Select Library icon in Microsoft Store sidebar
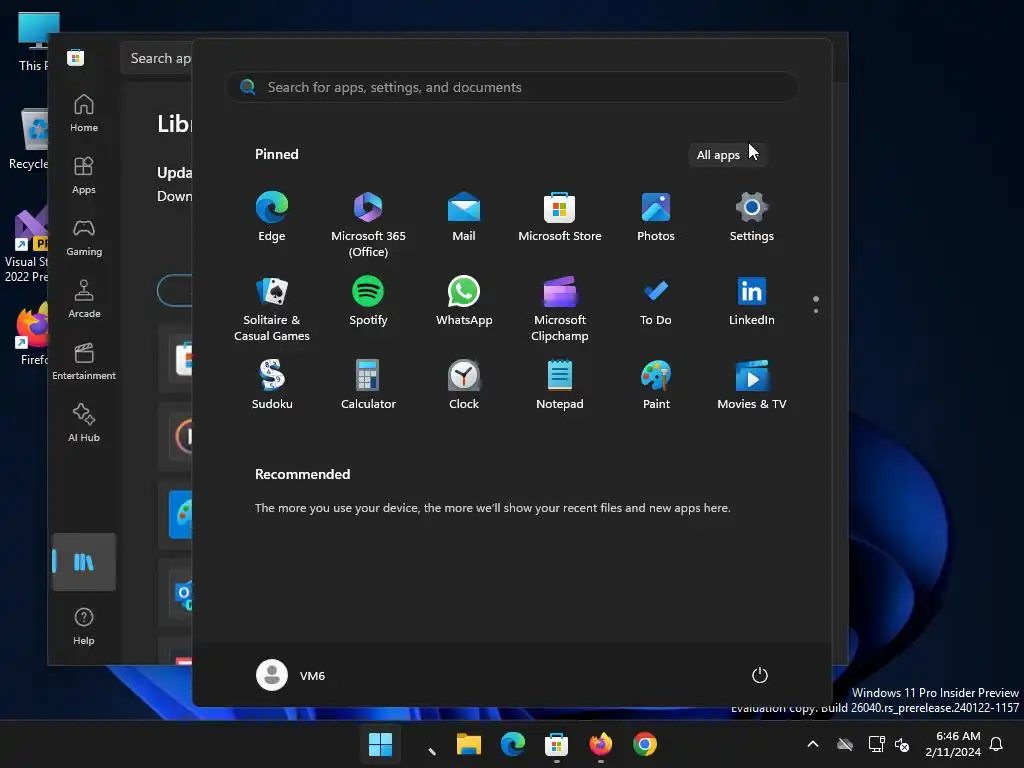The width and height of the screenshot is (1024, 768). (84, 562)
